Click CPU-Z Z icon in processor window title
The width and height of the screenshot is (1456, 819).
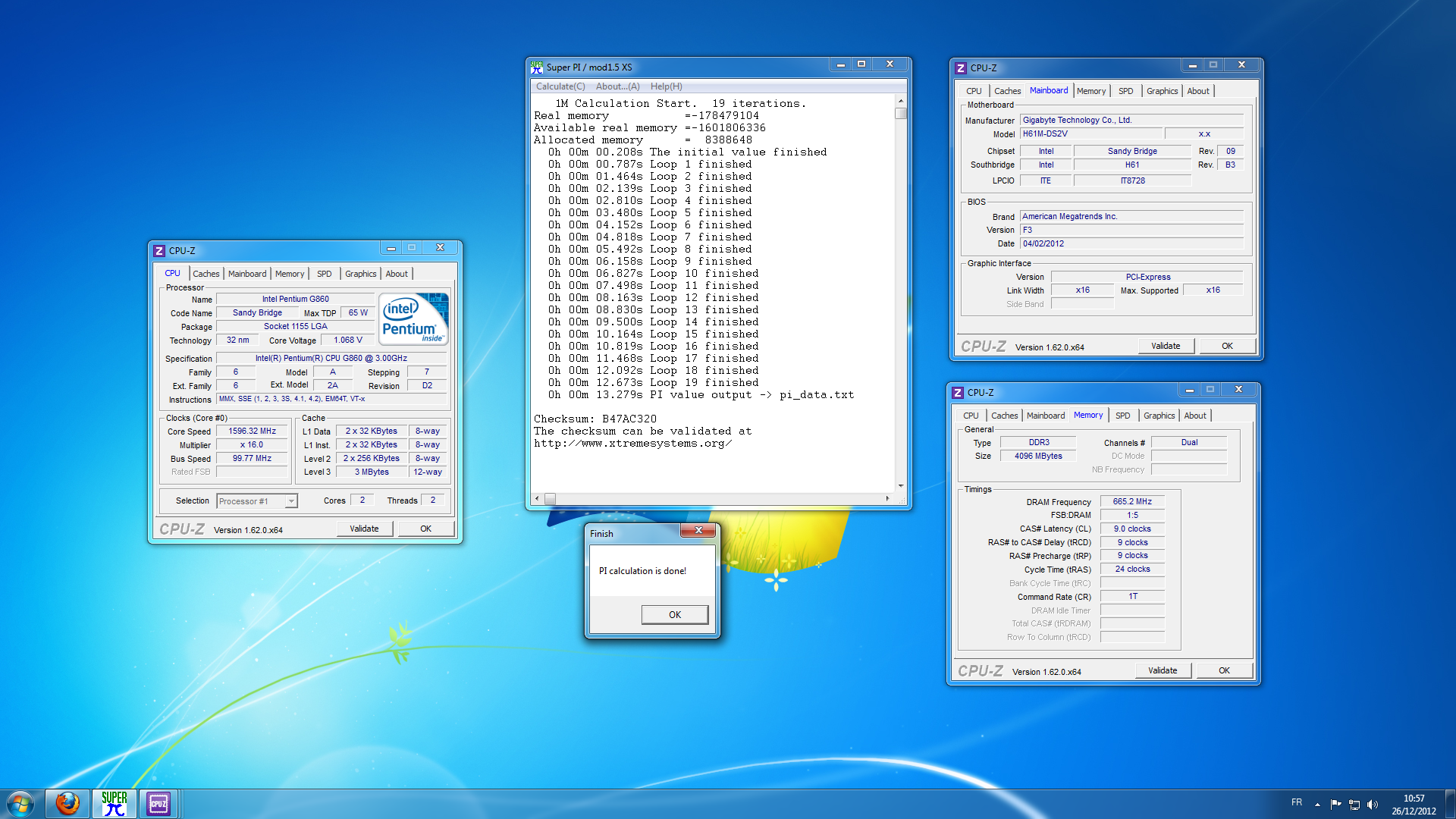(159, 251)
